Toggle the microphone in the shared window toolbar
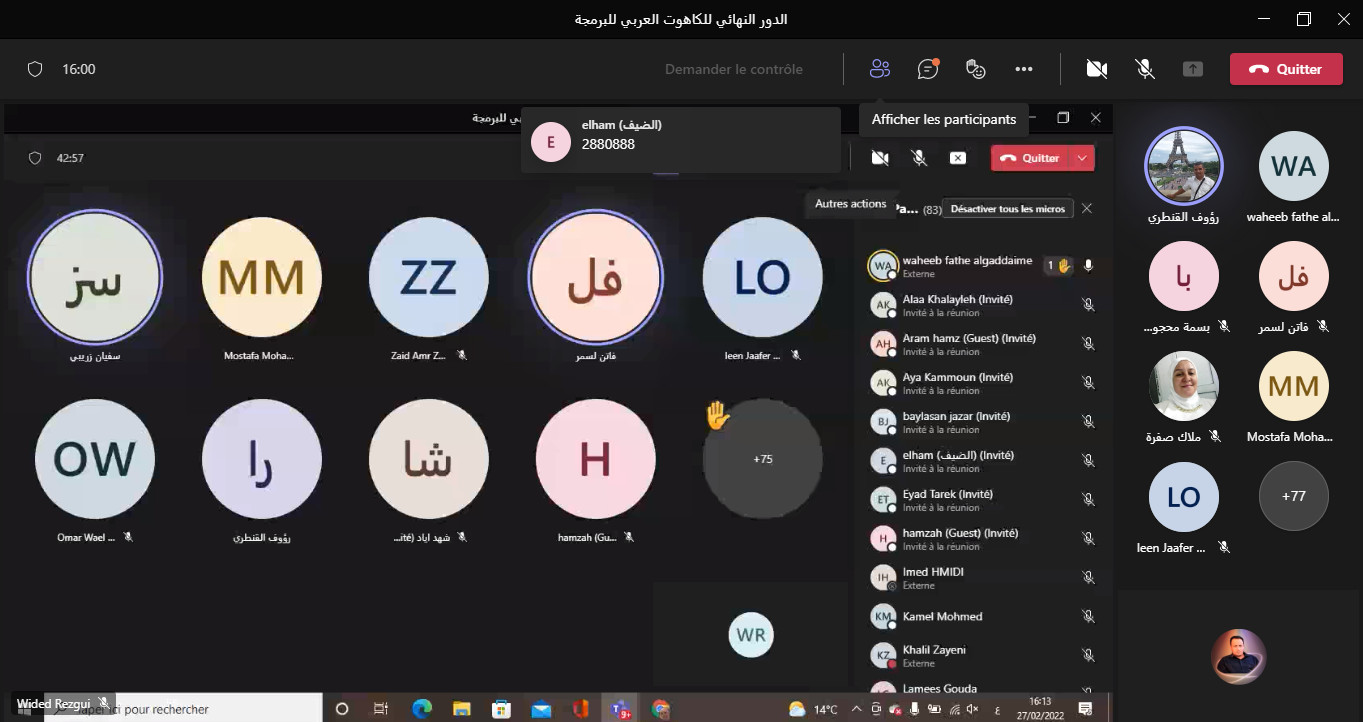Viewport: 1363px width, 722px height. click(919, 158)
